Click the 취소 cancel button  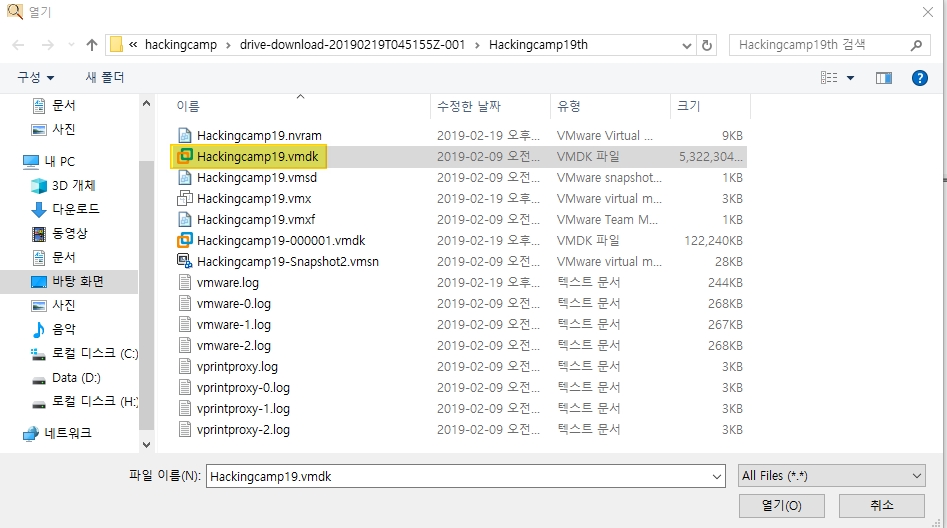click(x=881, y=506)
